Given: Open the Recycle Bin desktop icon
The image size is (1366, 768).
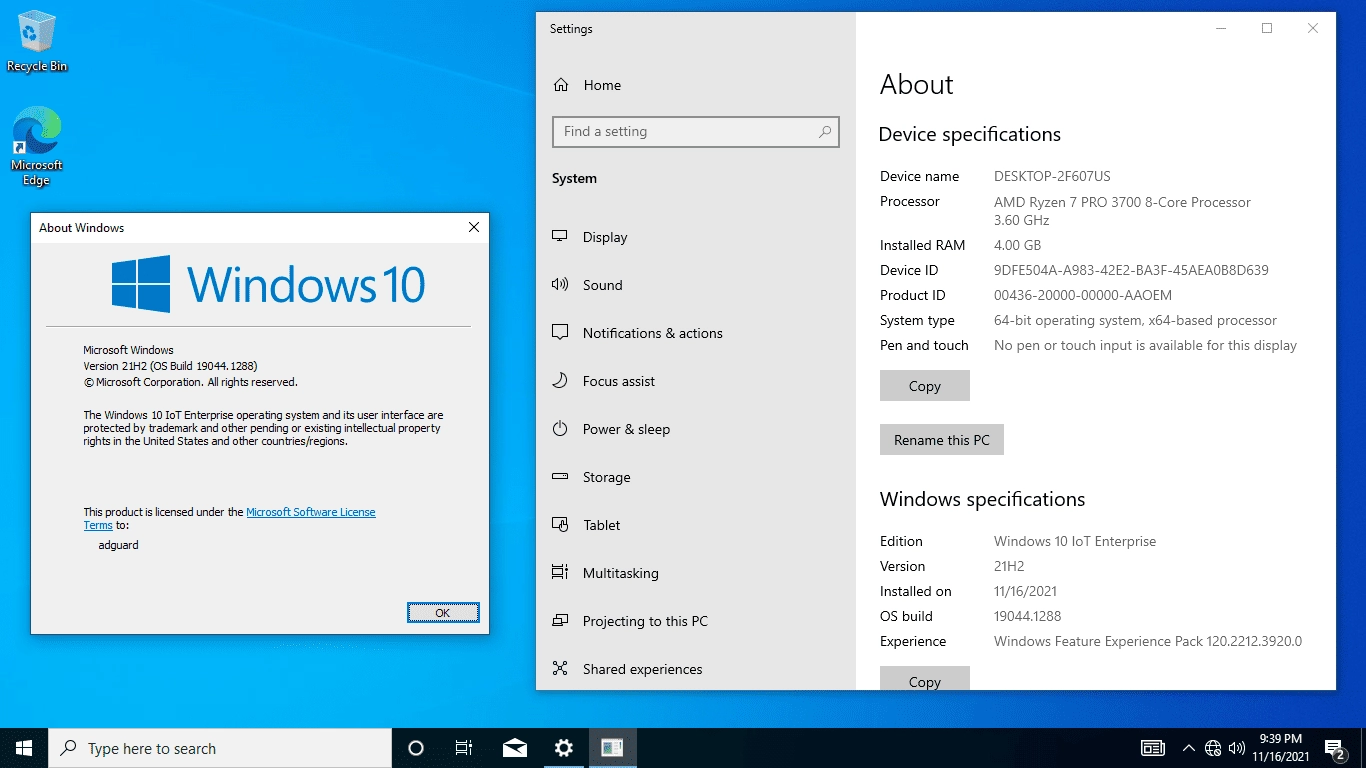Looking at the screenshot, I should tap(37, 42).
